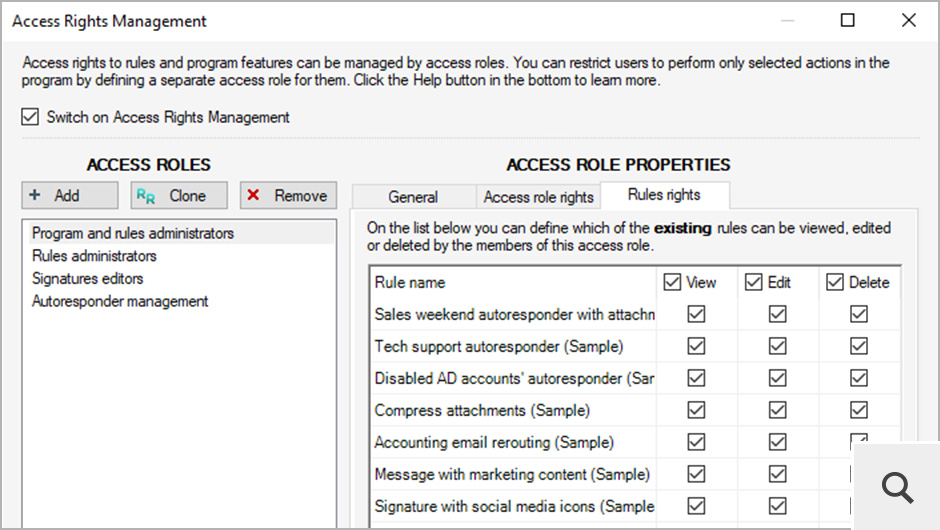Uncheck View for Message with marketing content
Image resolution: width=940 pixels, height=530 pixels.
pos(696,474)
